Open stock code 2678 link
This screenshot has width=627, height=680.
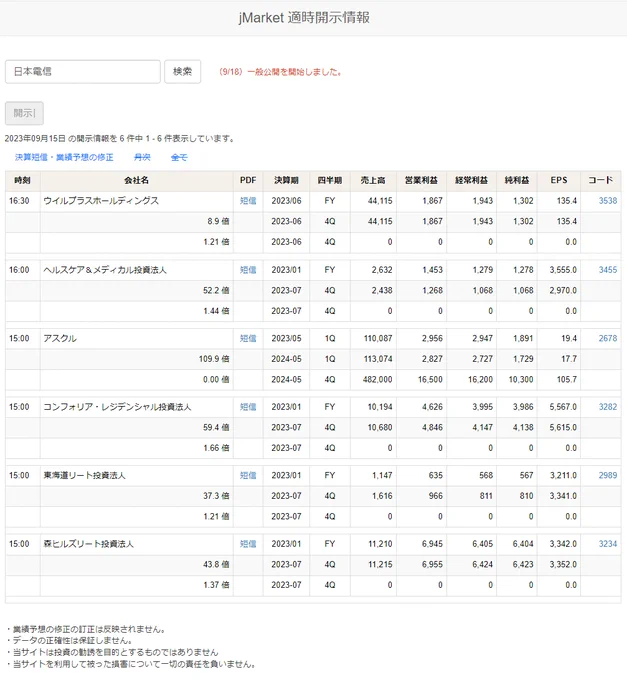(608, 338)
